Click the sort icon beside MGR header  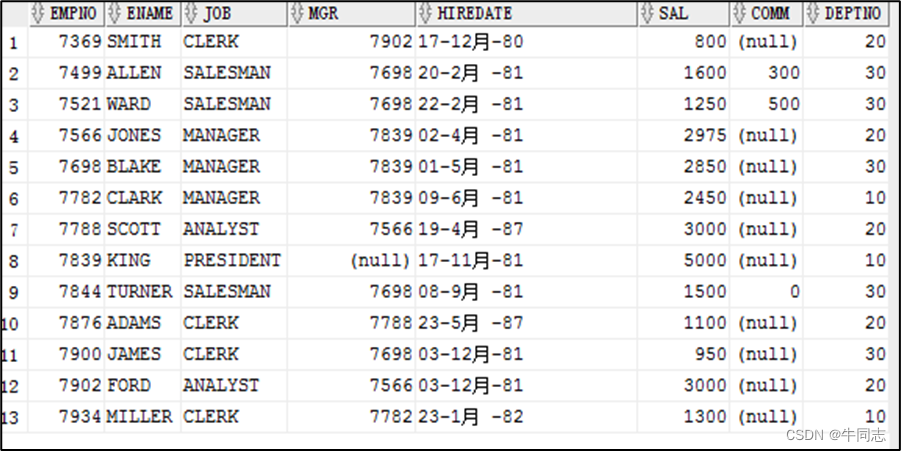298,14
